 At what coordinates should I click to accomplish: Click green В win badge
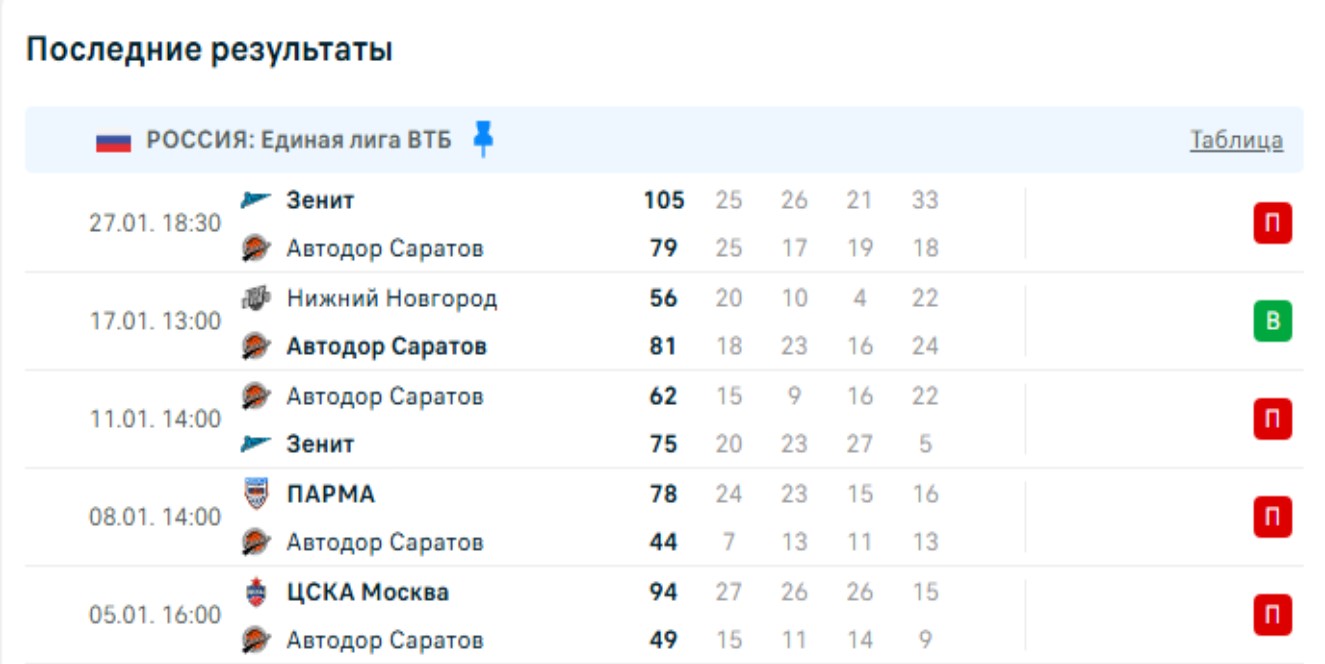[1272, 322]
